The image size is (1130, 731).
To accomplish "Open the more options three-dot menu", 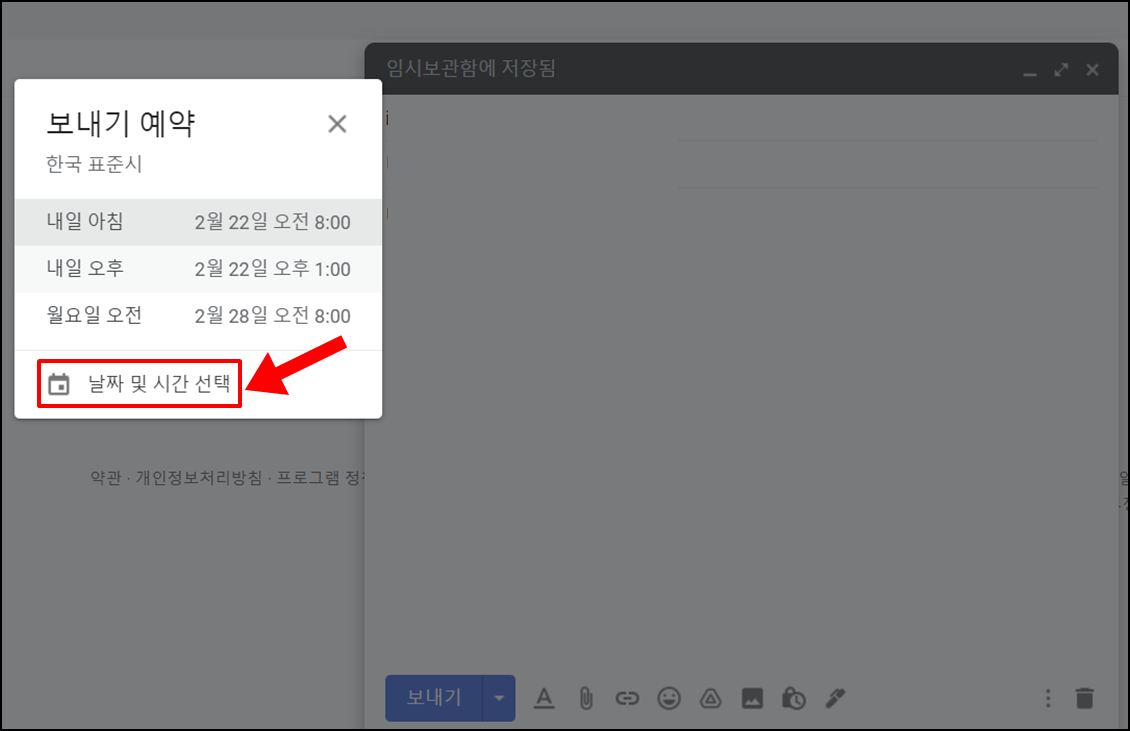I will [x=1047, y=698].
